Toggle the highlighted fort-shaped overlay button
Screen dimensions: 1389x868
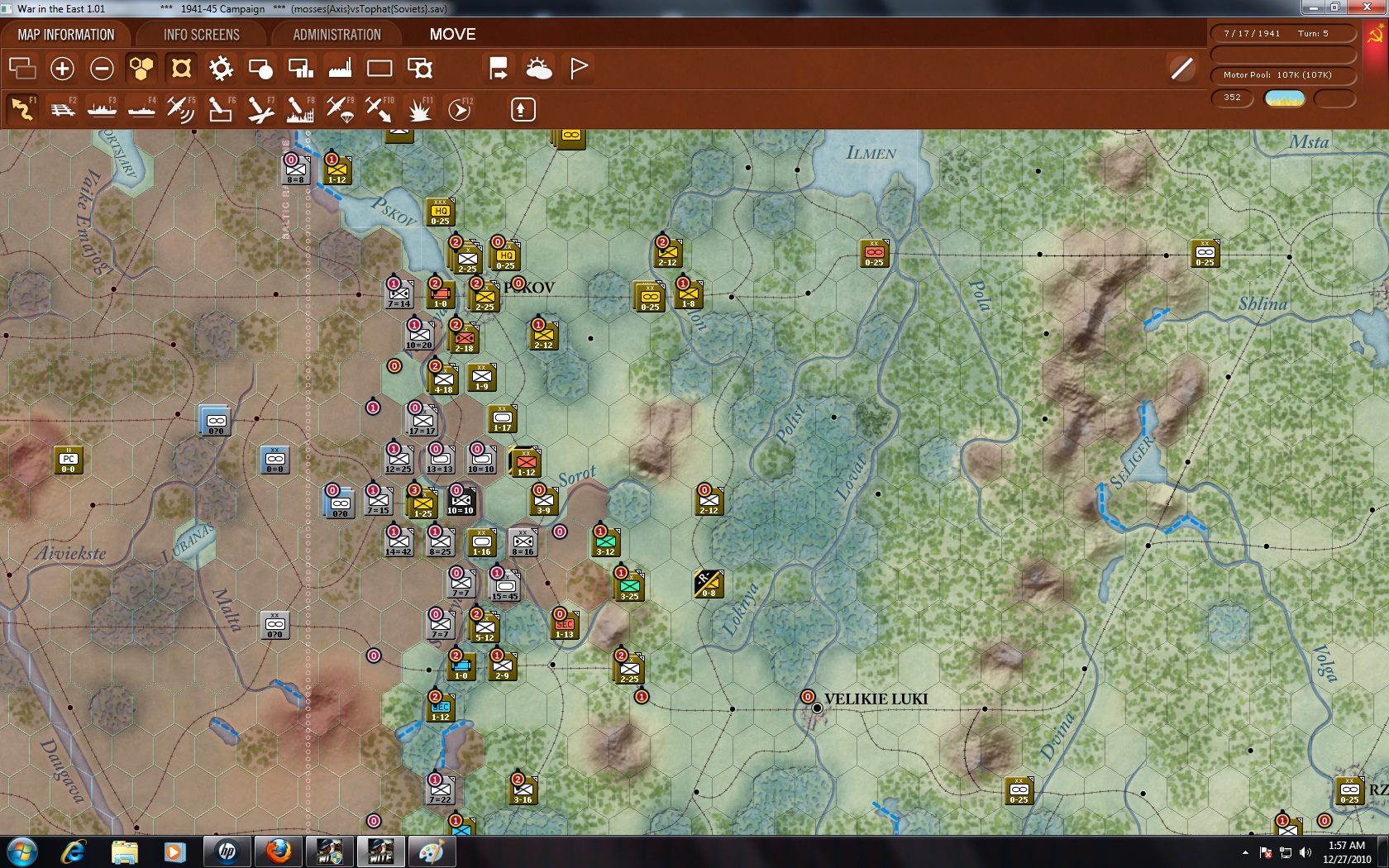181,68
